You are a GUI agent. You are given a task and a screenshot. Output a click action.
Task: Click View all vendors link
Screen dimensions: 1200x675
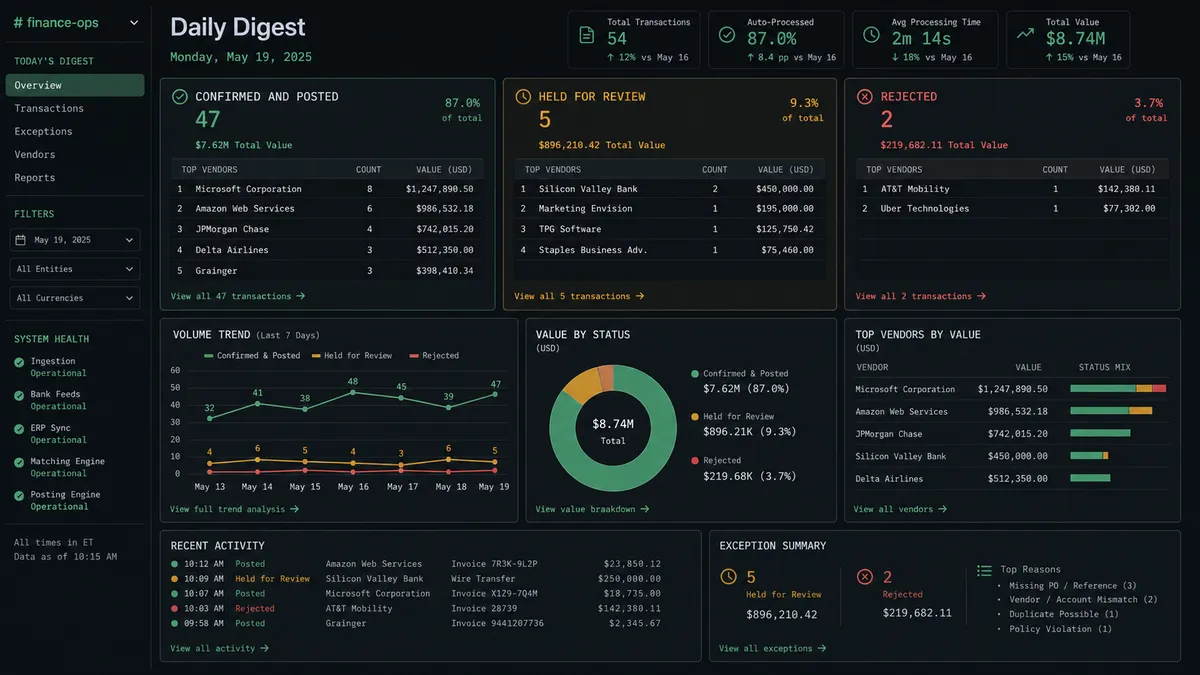[900, 509]
